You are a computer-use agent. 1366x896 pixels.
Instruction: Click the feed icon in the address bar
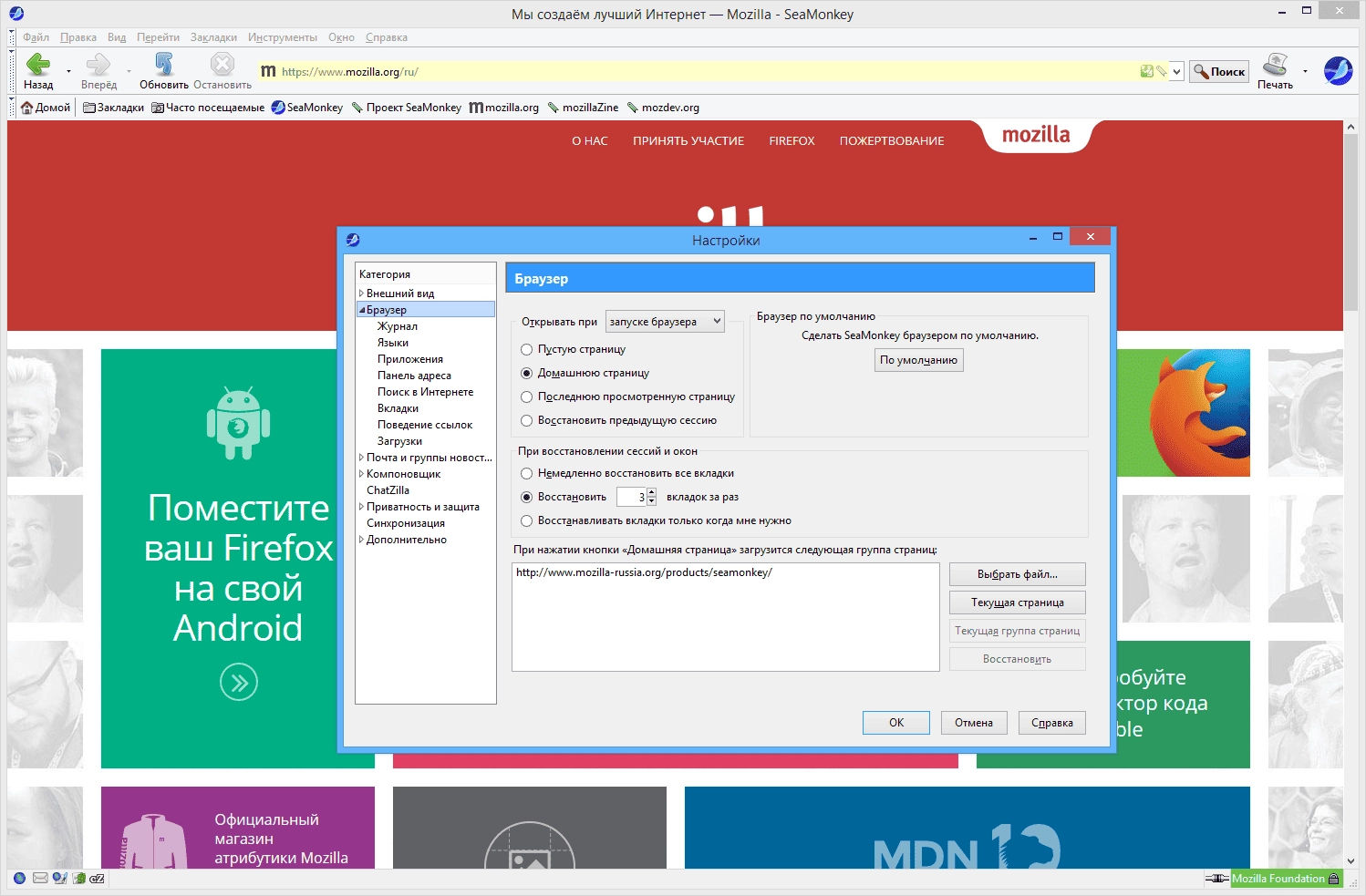click(1147, 71)
